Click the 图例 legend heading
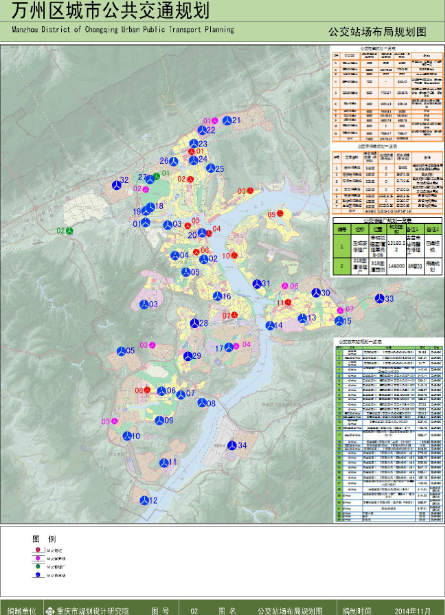445x615 pixels. pos(44,539)
